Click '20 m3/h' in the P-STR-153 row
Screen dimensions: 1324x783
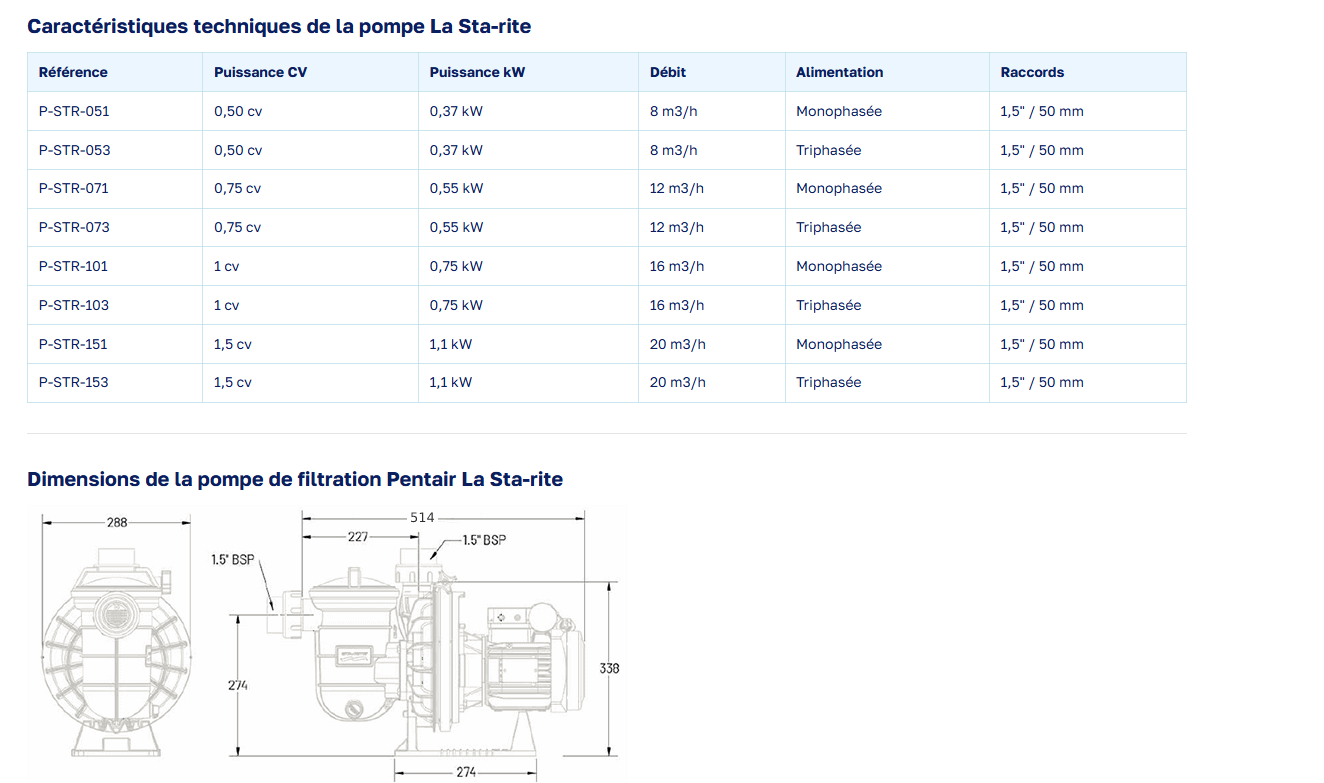pos(678,382)
